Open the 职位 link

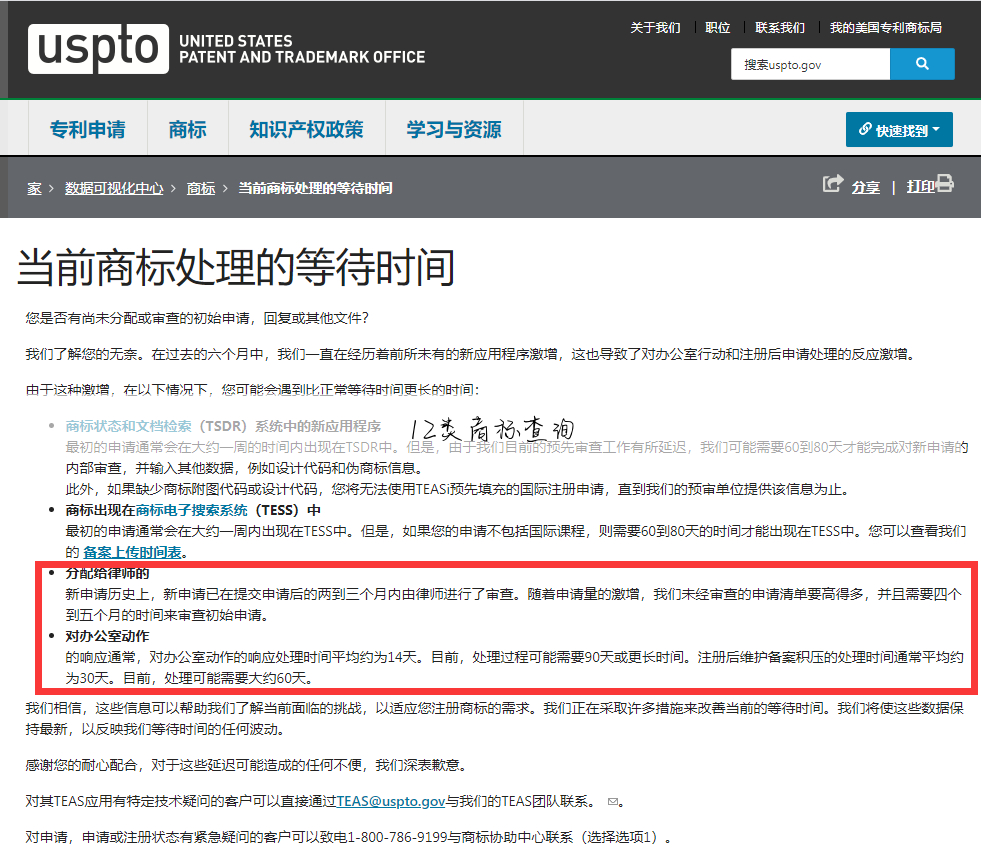click(718, 28)
